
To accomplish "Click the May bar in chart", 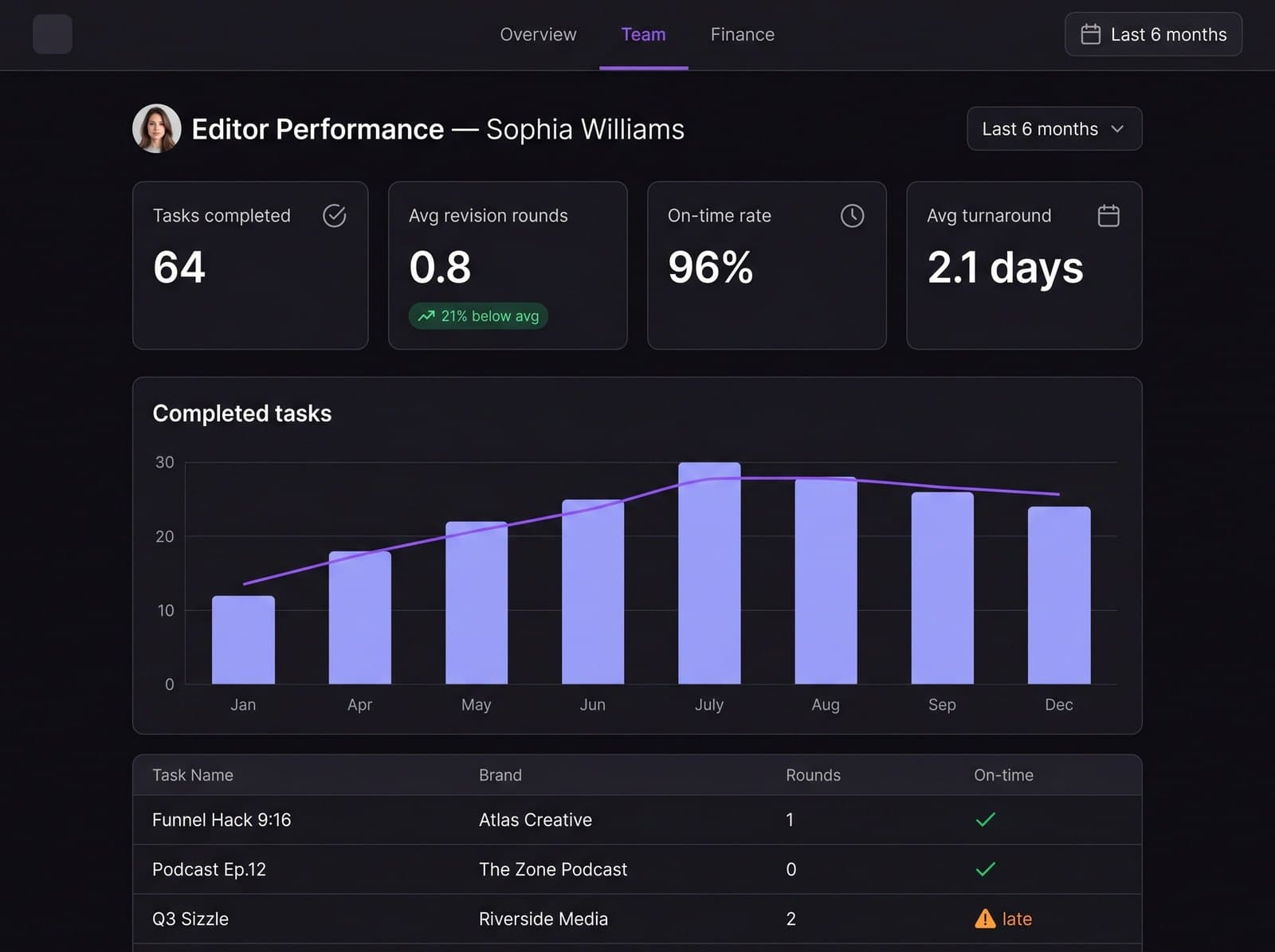I will [x=476, y=602].
